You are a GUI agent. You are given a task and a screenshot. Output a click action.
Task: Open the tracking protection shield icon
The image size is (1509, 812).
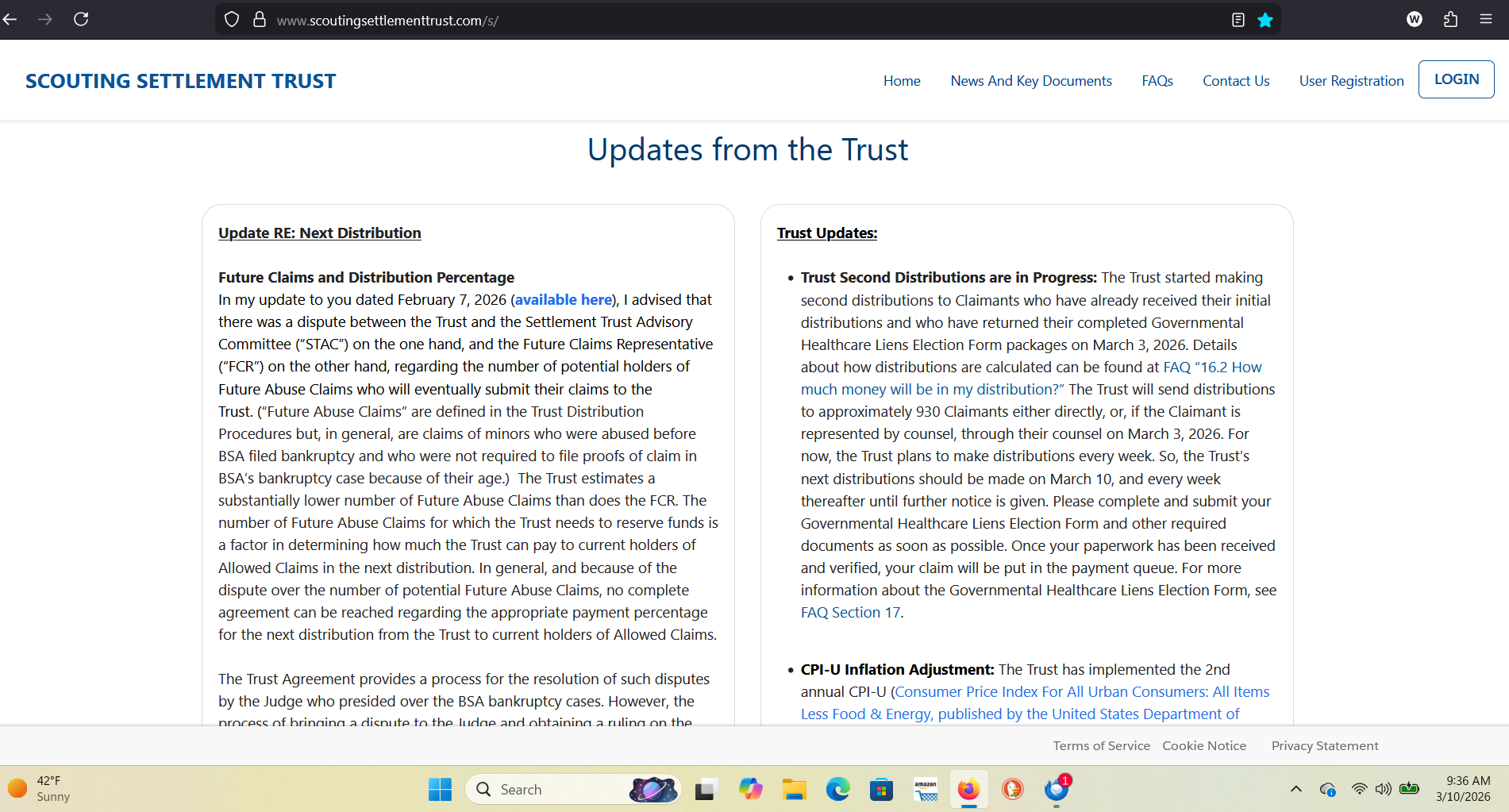pos(232,20)
